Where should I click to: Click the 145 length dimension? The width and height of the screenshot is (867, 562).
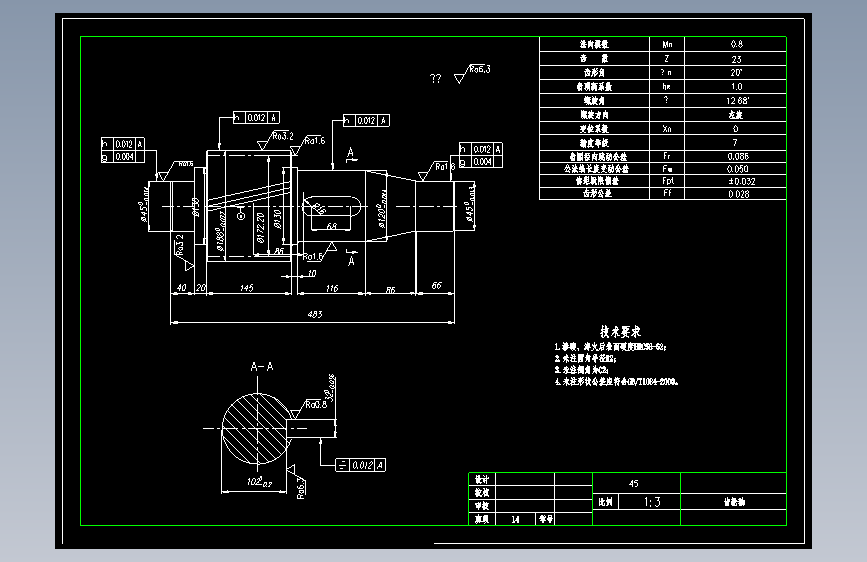coord(247,288)
